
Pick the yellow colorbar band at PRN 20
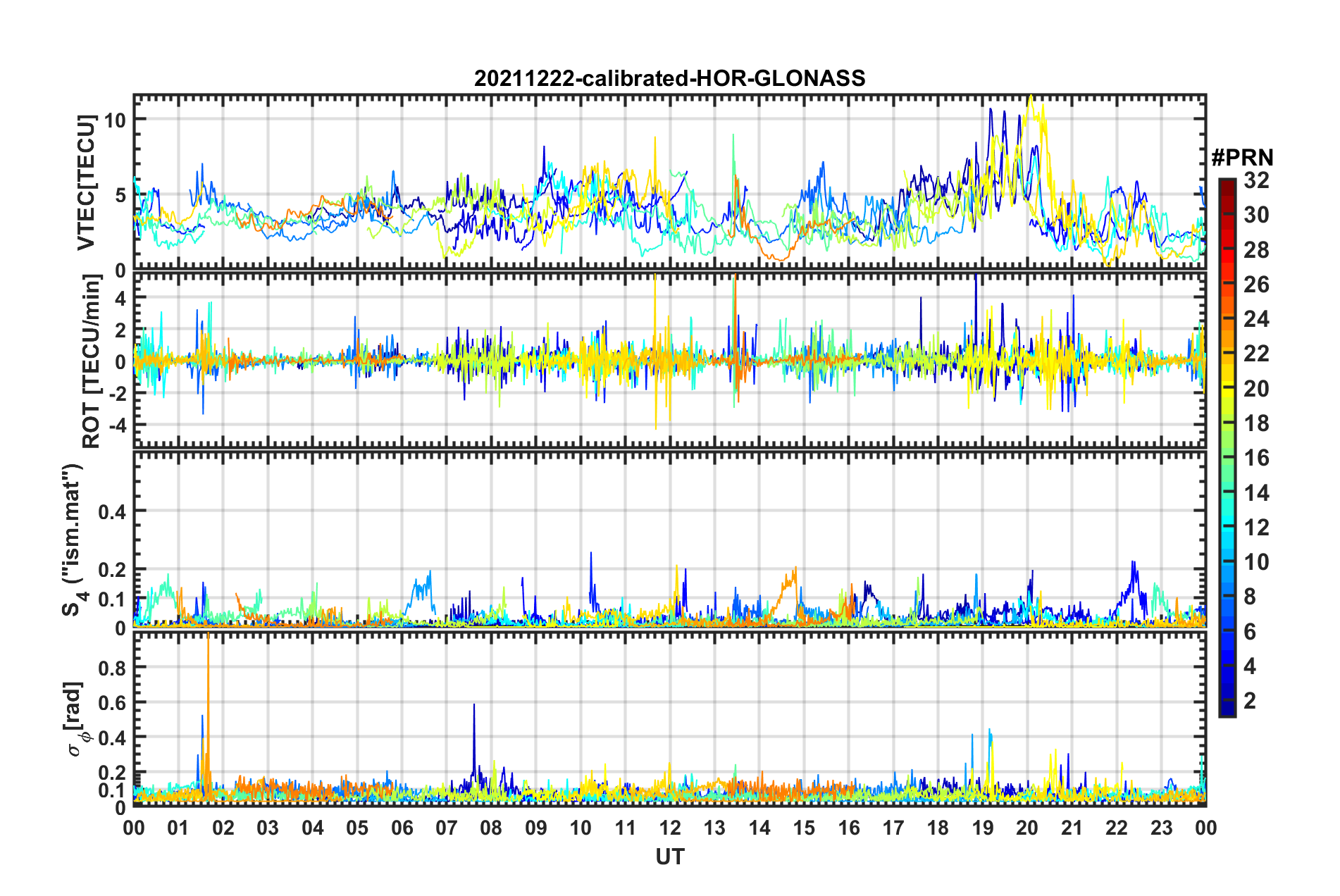pyautogui.click(x=1227, y=388)
